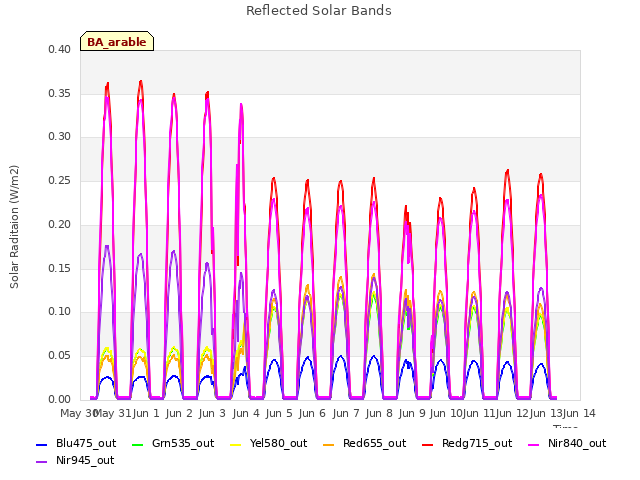
Task: Click the red Redg715_out legend swatch
Action: [x=428, y=444]
